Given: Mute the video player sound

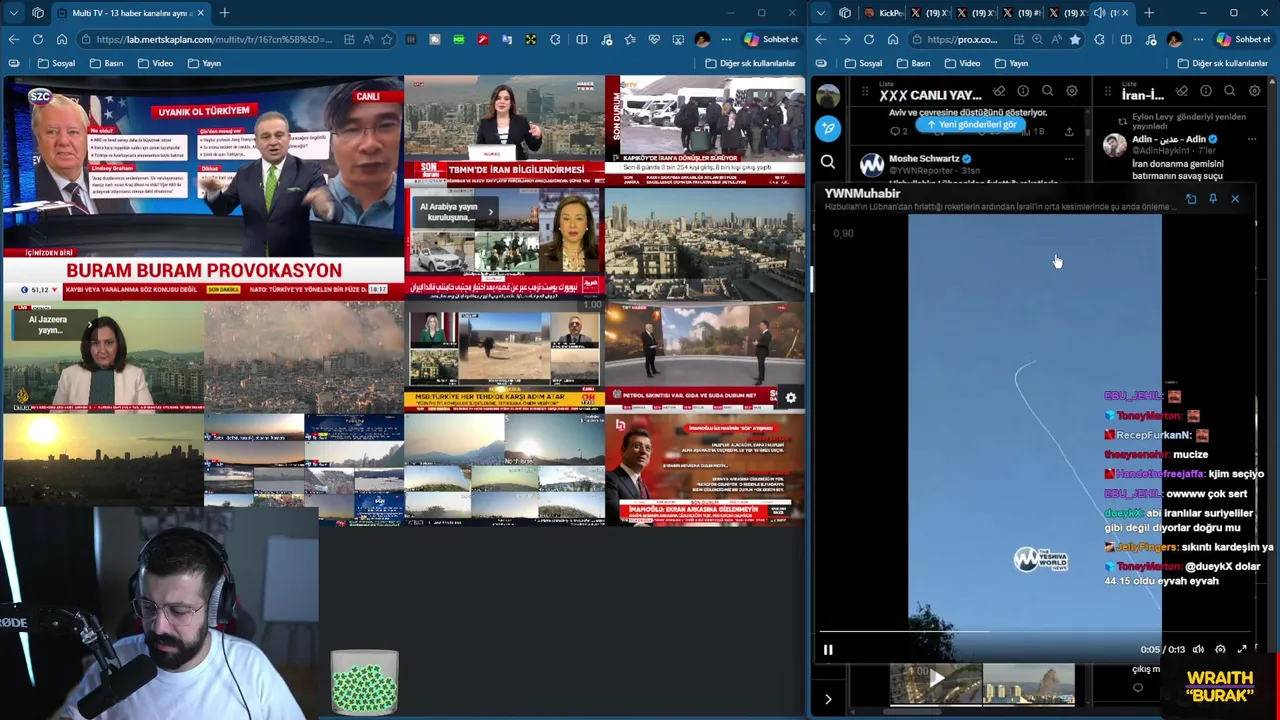Looking at the screenshot, I should click(x=1198, y=650).
